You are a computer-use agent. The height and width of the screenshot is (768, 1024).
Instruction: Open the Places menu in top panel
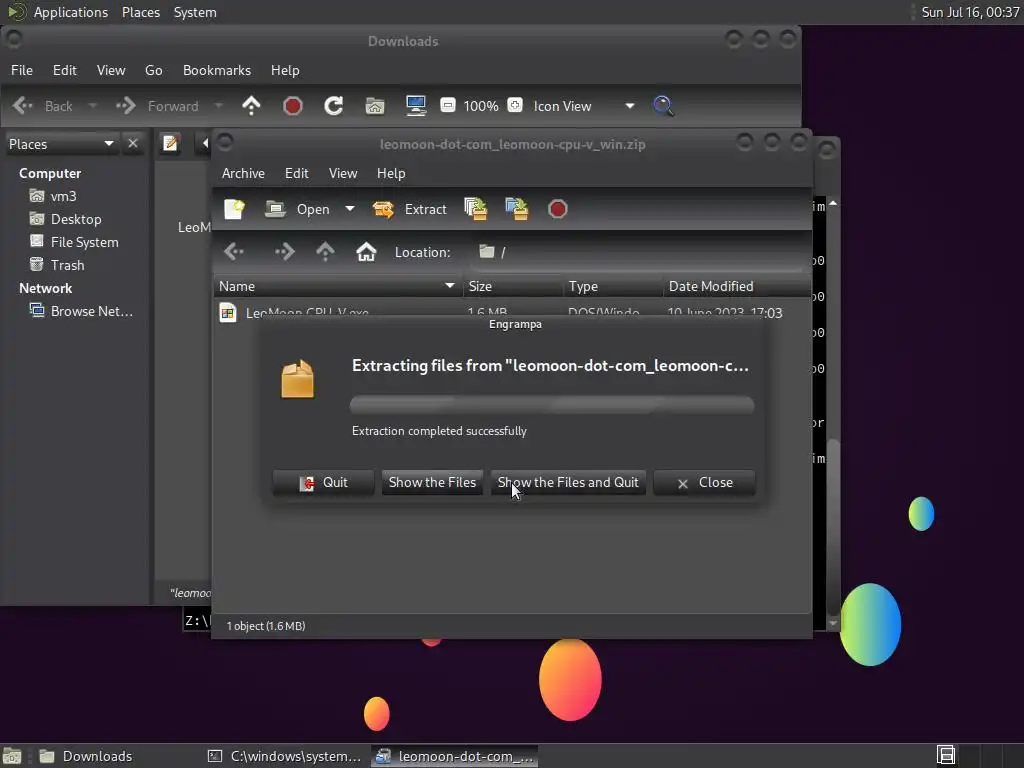pos(140,12)
